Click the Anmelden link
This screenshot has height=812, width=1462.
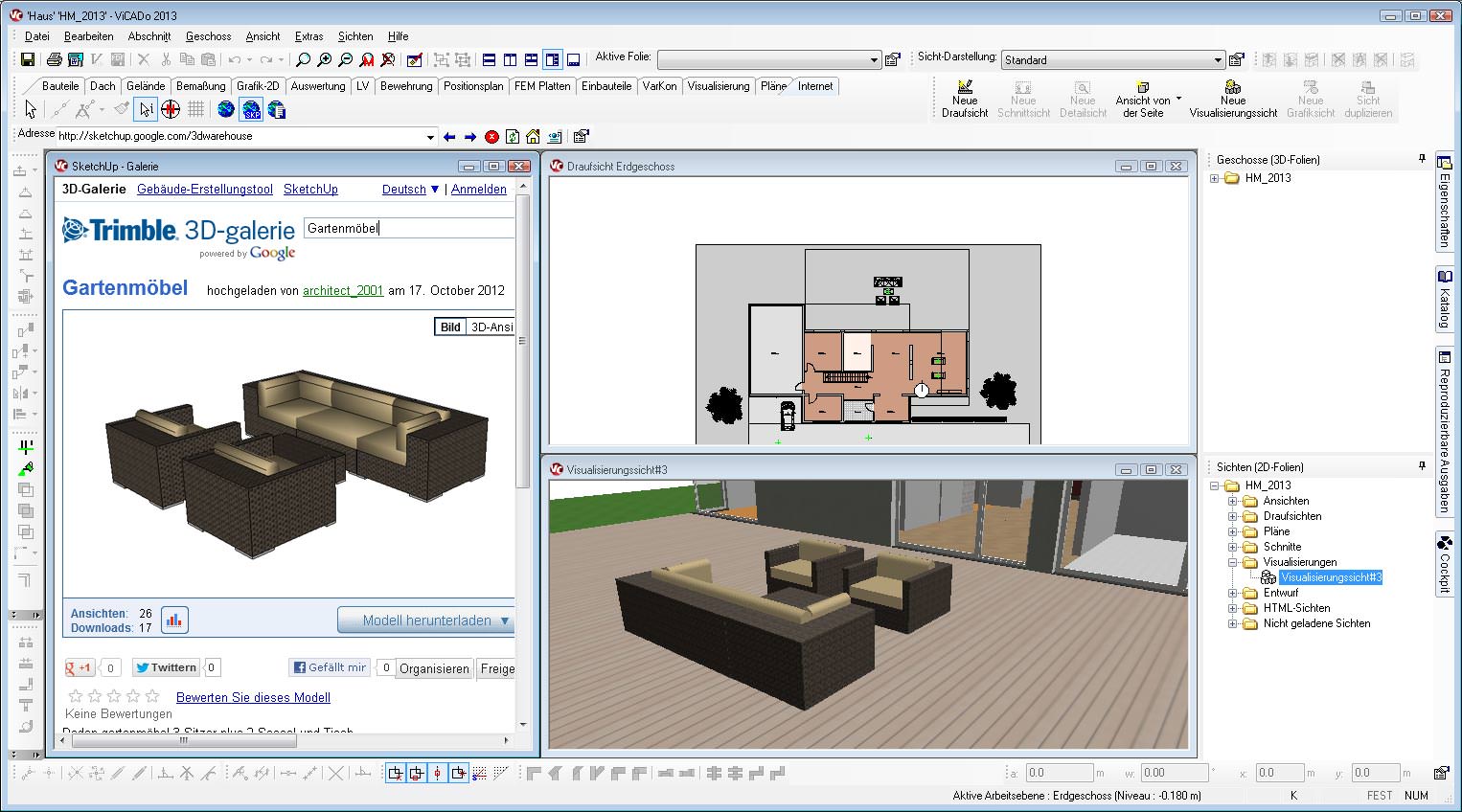click(479, 189)
